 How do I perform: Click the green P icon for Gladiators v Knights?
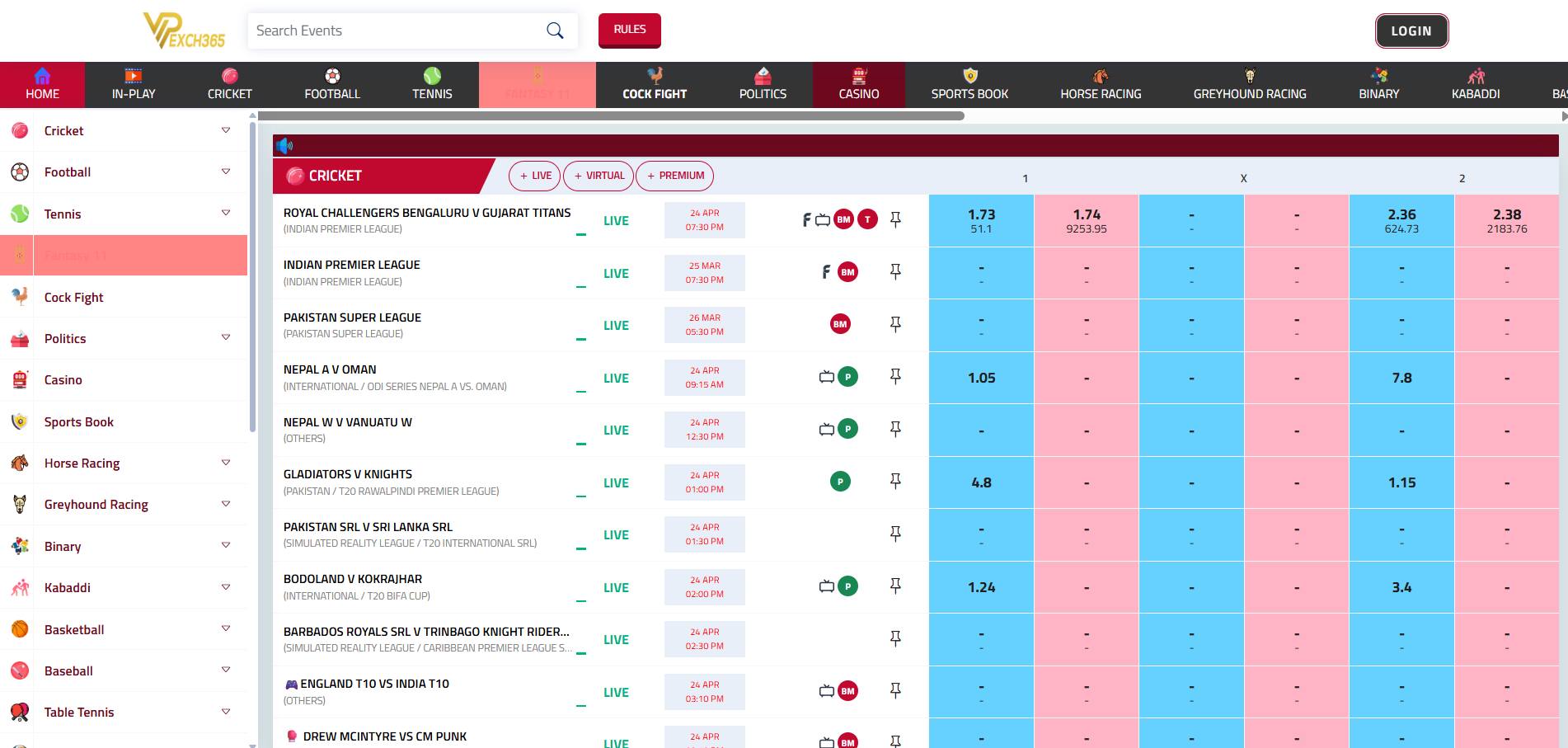[x=840, y=482]
